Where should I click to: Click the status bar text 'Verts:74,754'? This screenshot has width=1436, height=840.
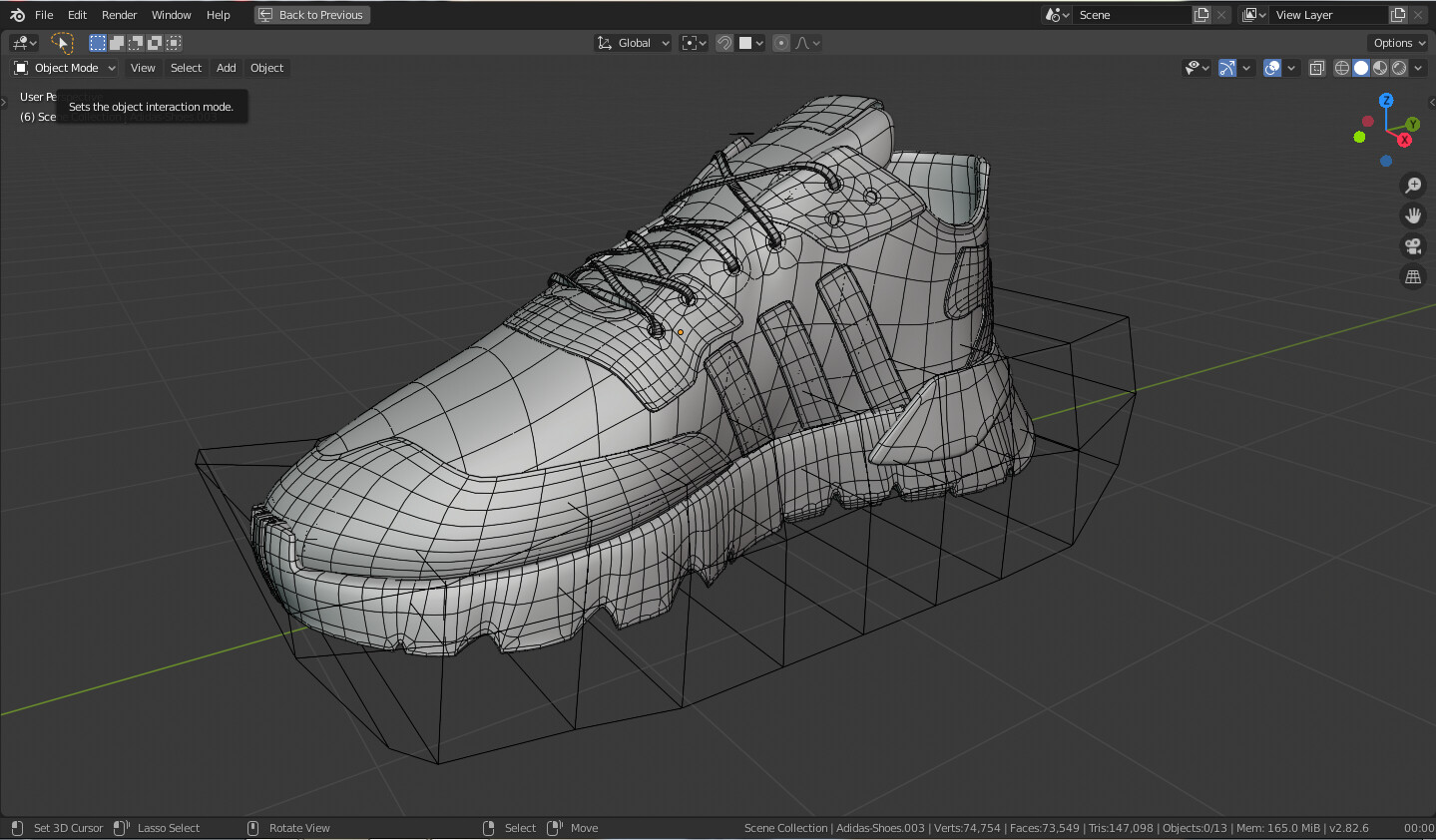967,828
